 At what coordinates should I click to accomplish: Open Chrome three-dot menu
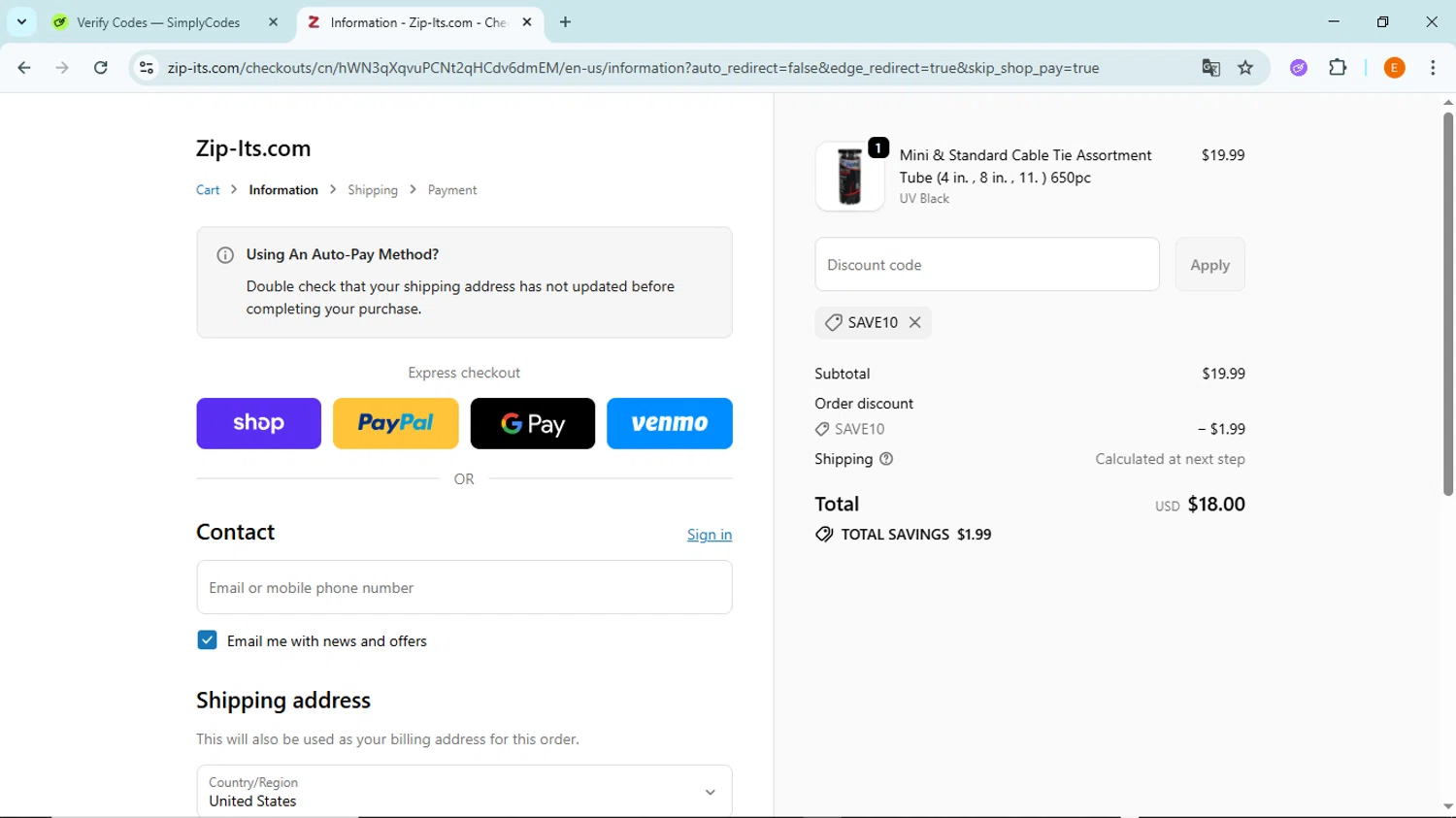pos(1433,68)
